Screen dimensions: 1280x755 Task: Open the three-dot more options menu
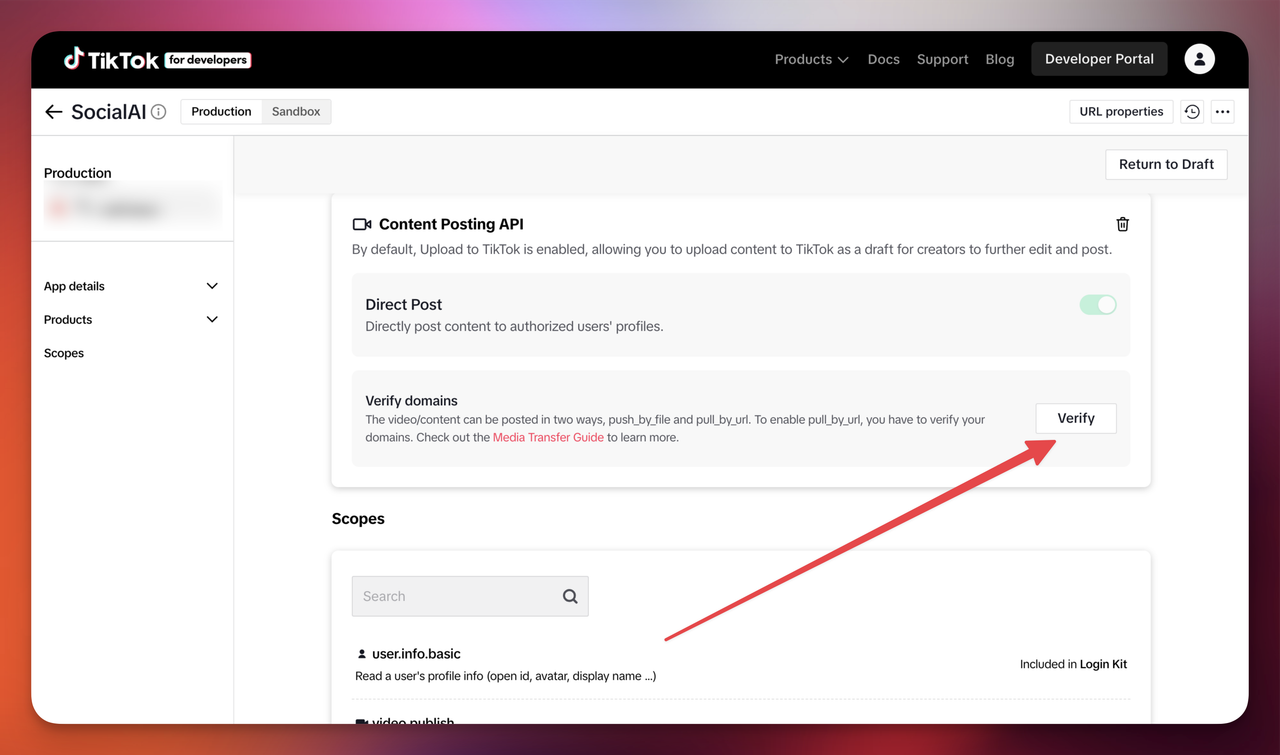(x=1222, y=112)
